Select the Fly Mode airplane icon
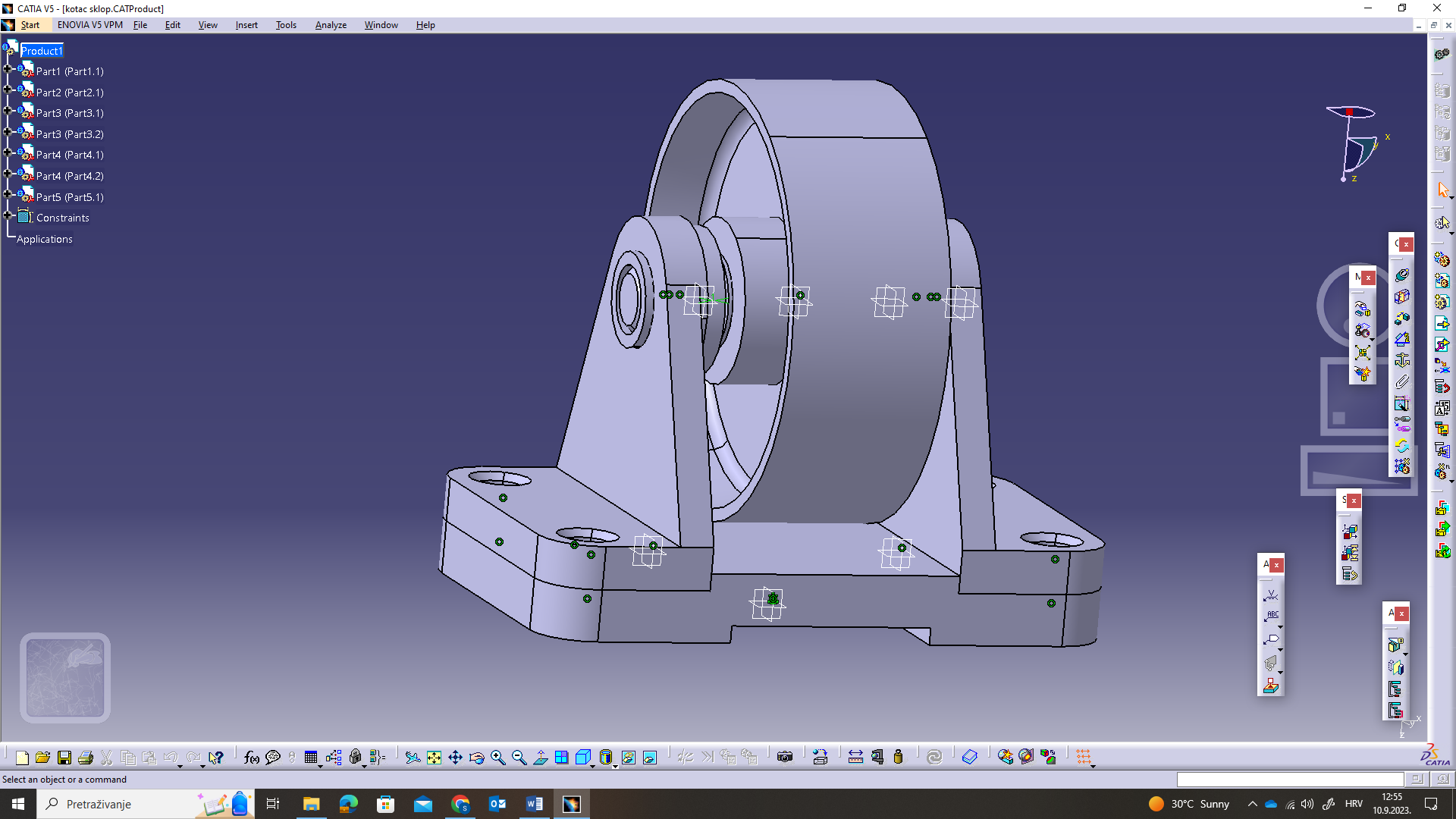This screenshot has width=1456, height=819. pos(412,757)
